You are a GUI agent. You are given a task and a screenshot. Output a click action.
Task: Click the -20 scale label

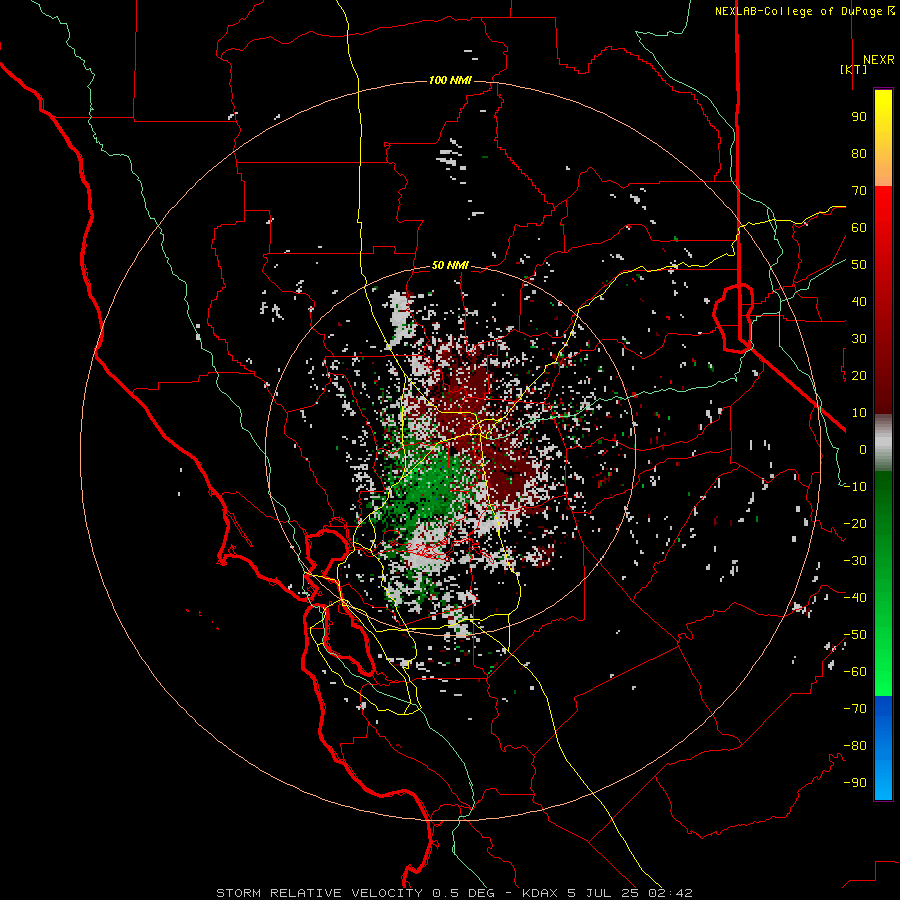[x=855, y=523]
